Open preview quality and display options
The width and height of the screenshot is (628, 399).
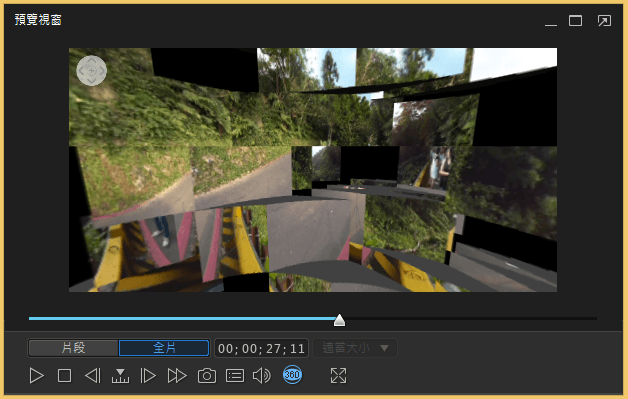pyautogui.click(x=235, y=376)
